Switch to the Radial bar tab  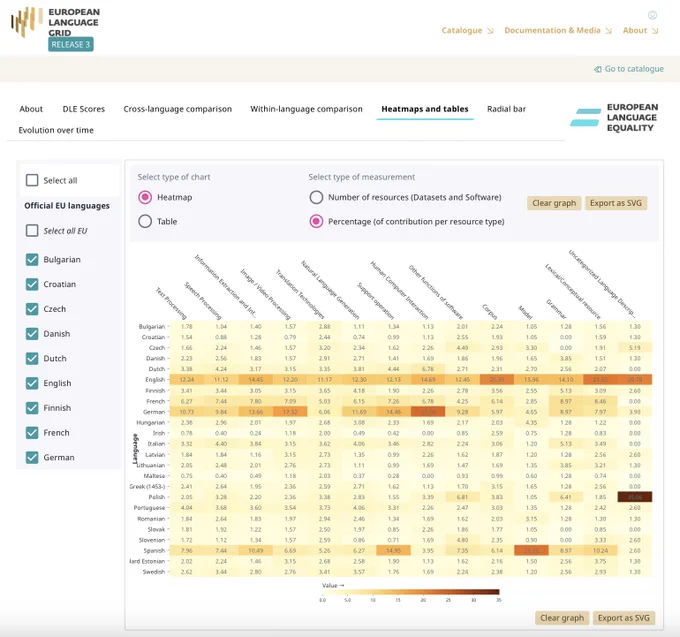(x=506, y=109)
